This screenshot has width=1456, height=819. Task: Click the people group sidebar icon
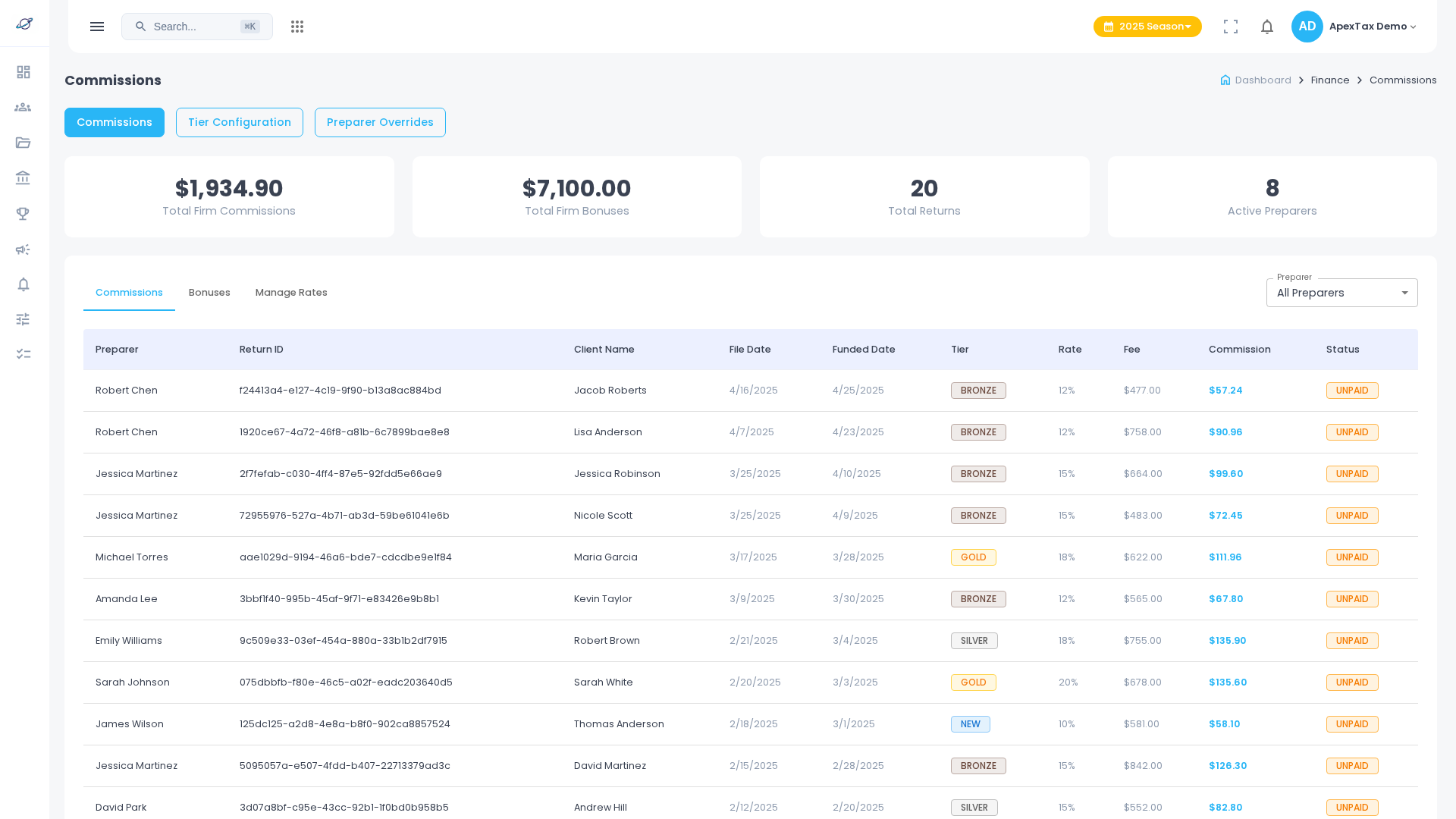pos(24,108)
